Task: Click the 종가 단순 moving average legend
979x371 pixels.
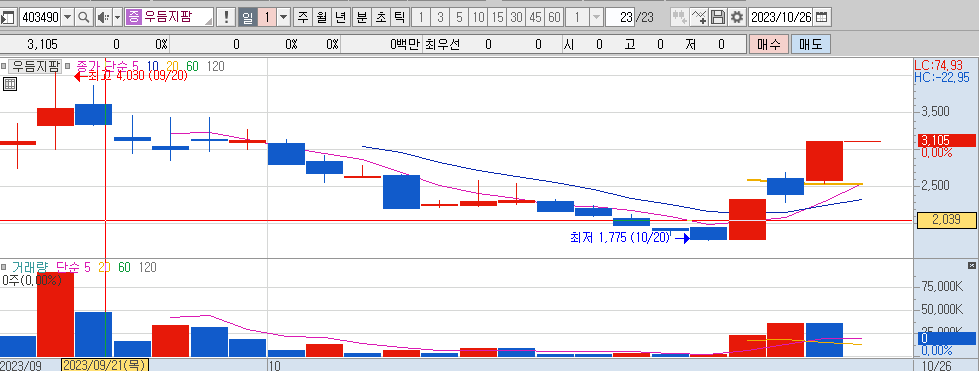Action: click(103, 66)
